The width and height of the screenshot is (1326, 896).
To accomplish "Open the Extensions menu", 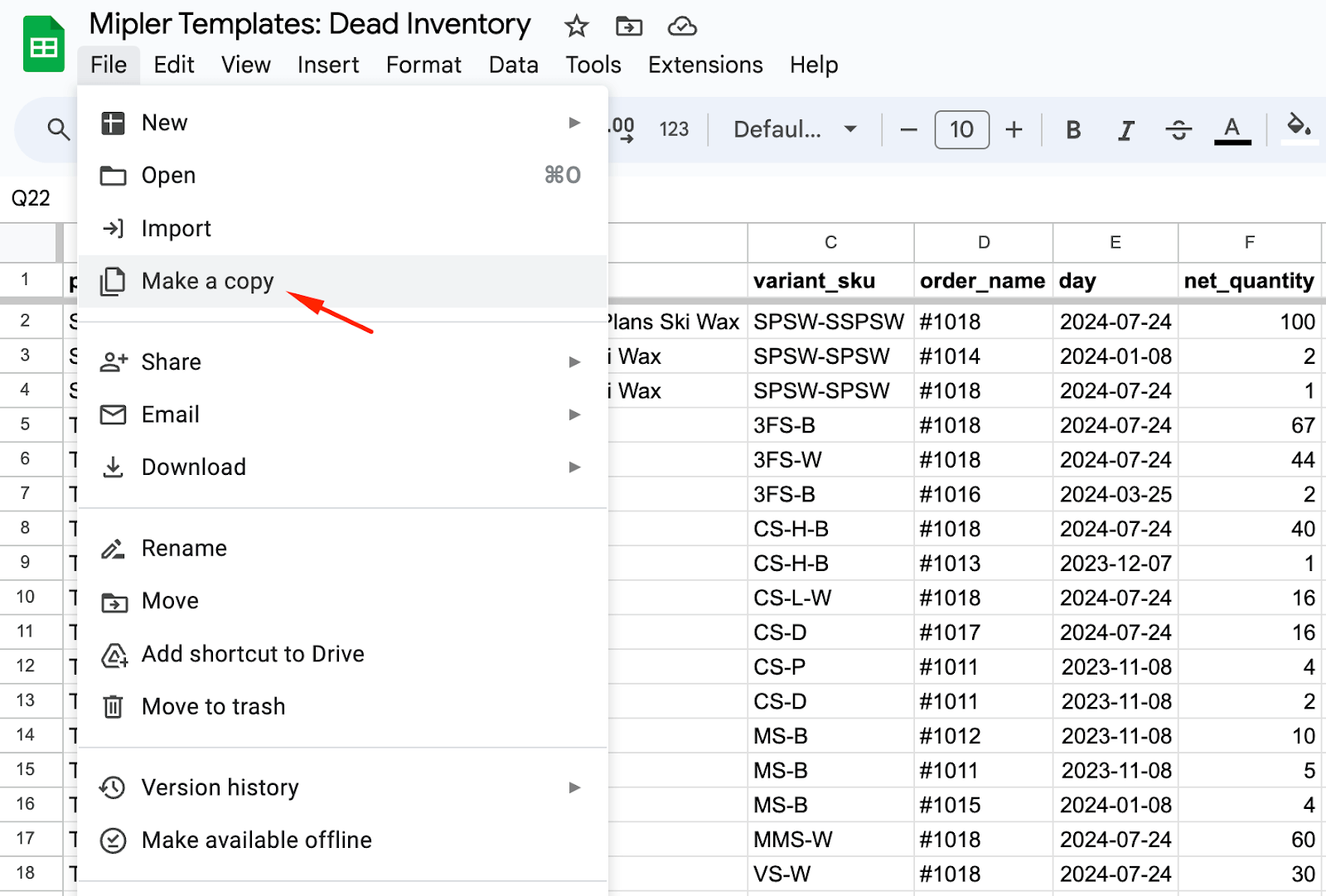I will (704, 65).
